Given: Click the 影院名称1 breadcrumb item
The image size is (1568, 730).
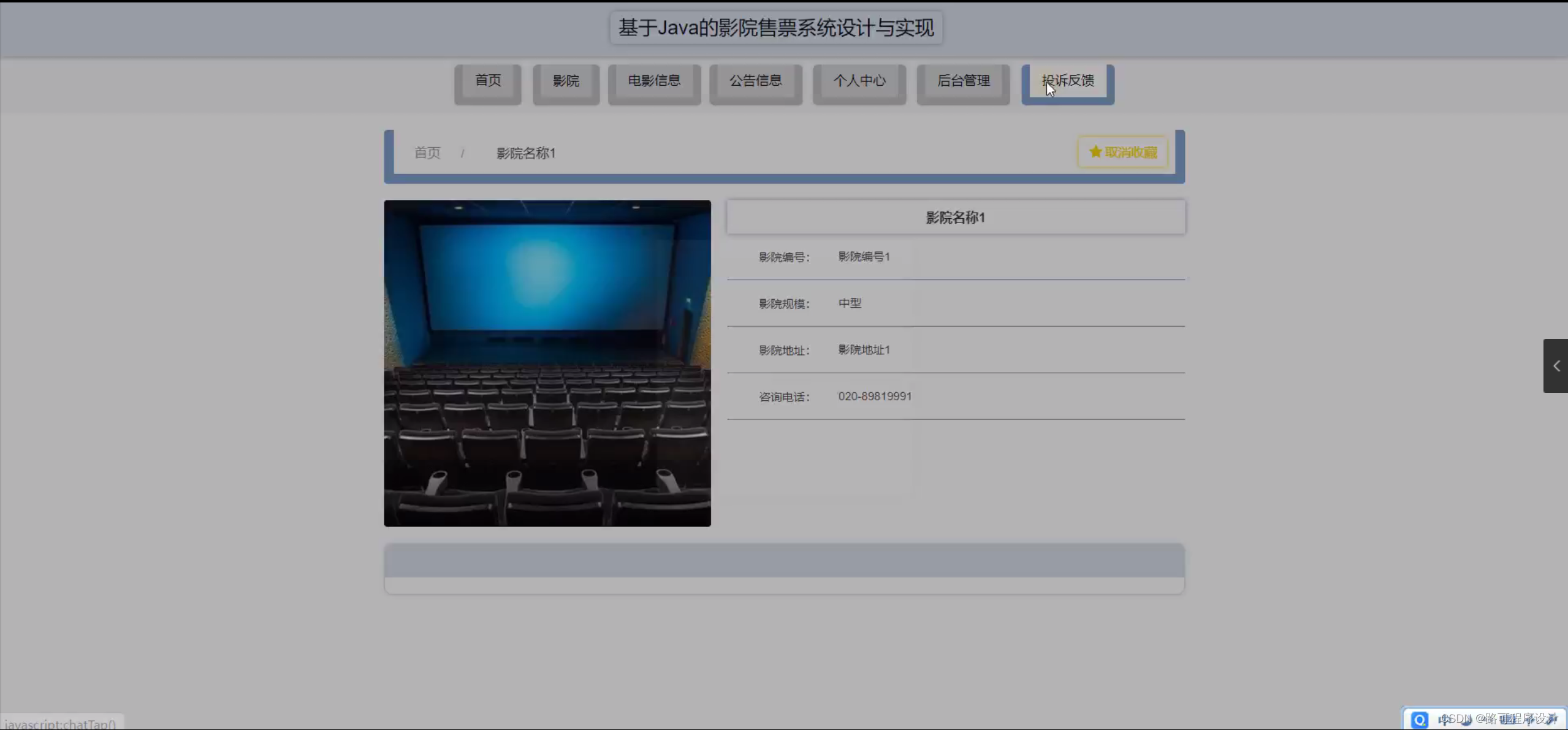Looking at the screenshot, I should (x=525, y=153).
